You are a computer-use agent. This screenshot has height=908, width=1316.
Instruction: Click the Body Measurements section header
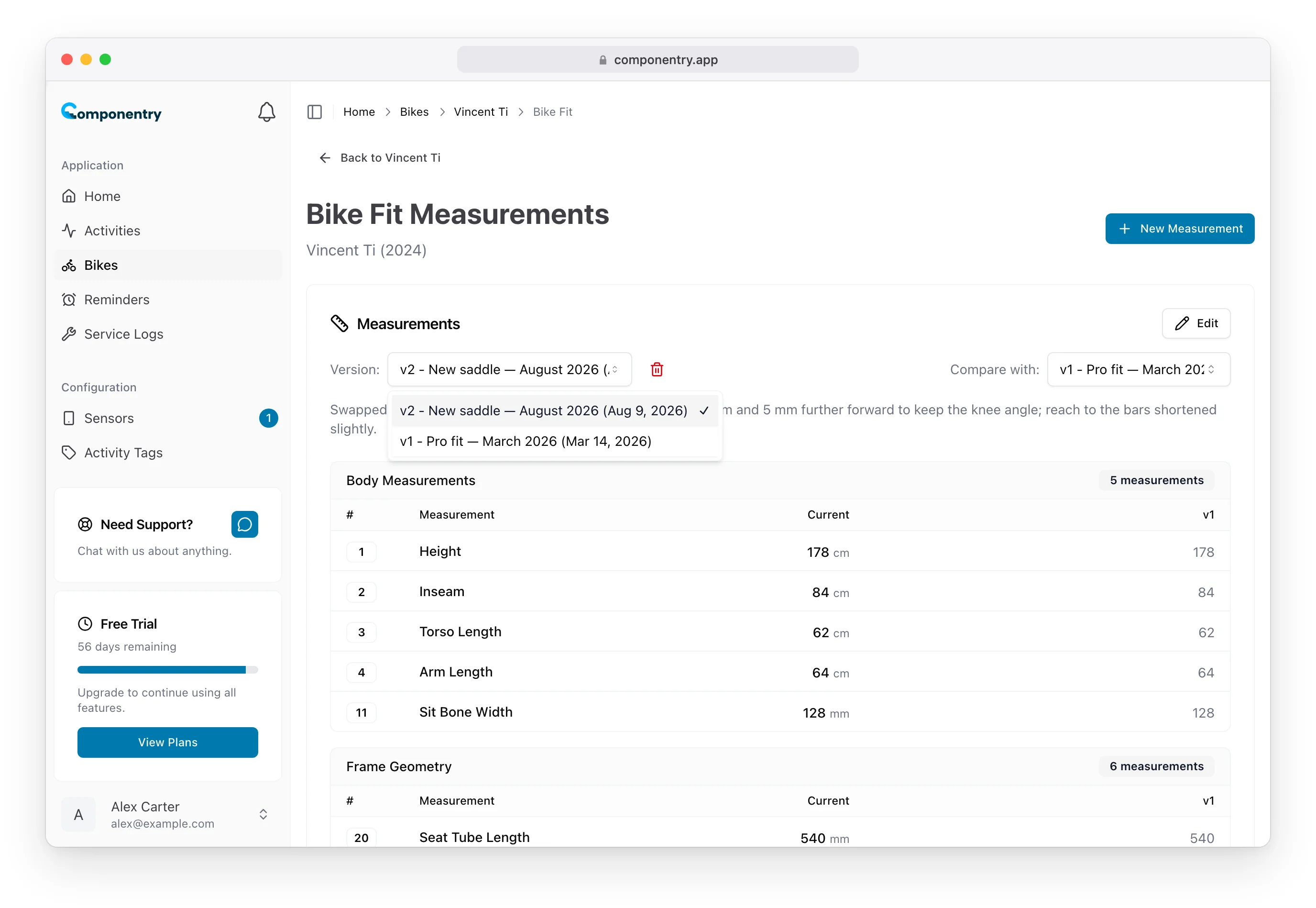780,481
